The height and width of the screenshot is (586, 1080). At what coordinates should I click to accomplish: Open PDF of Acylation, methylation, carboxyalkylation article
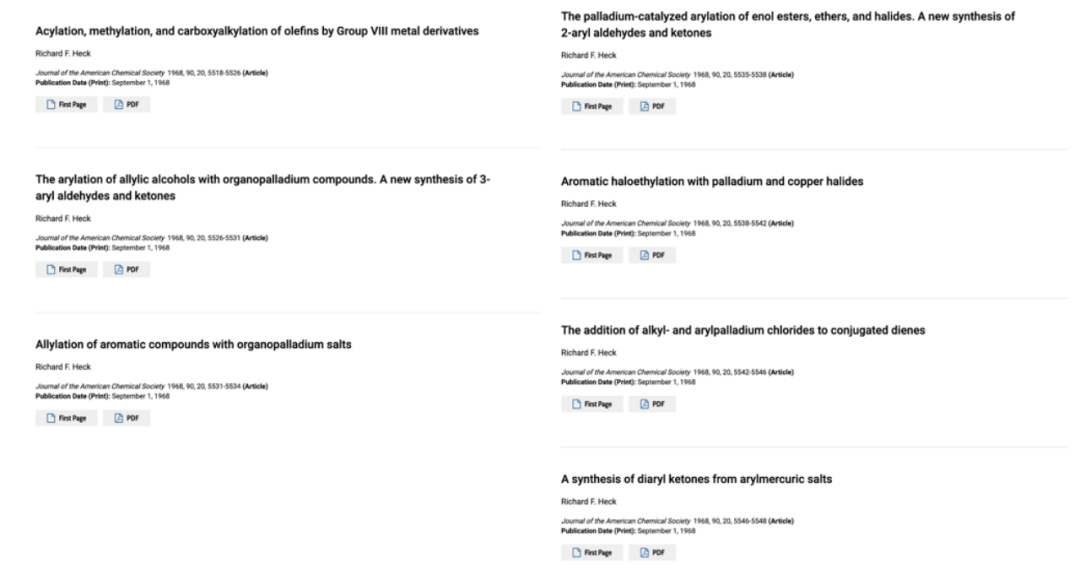(127, 105)
